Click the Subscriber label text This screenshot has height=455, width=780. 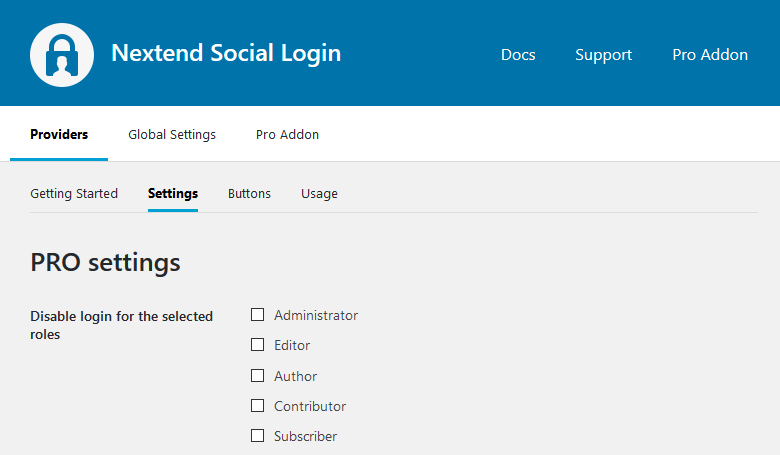305,436
